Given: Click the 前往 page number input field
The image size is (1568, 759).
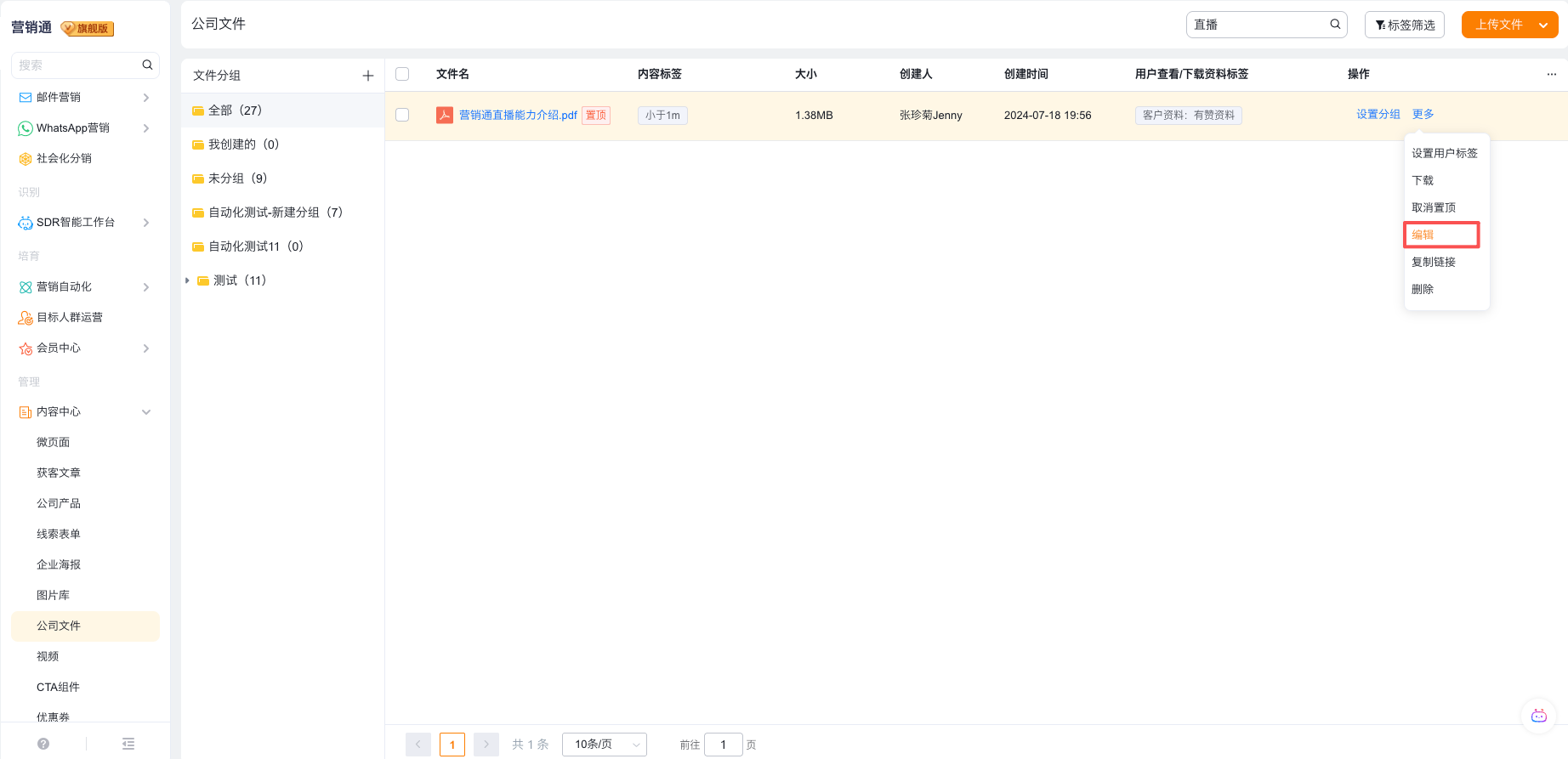Looking at the screenshot, I should click(724, 745).
